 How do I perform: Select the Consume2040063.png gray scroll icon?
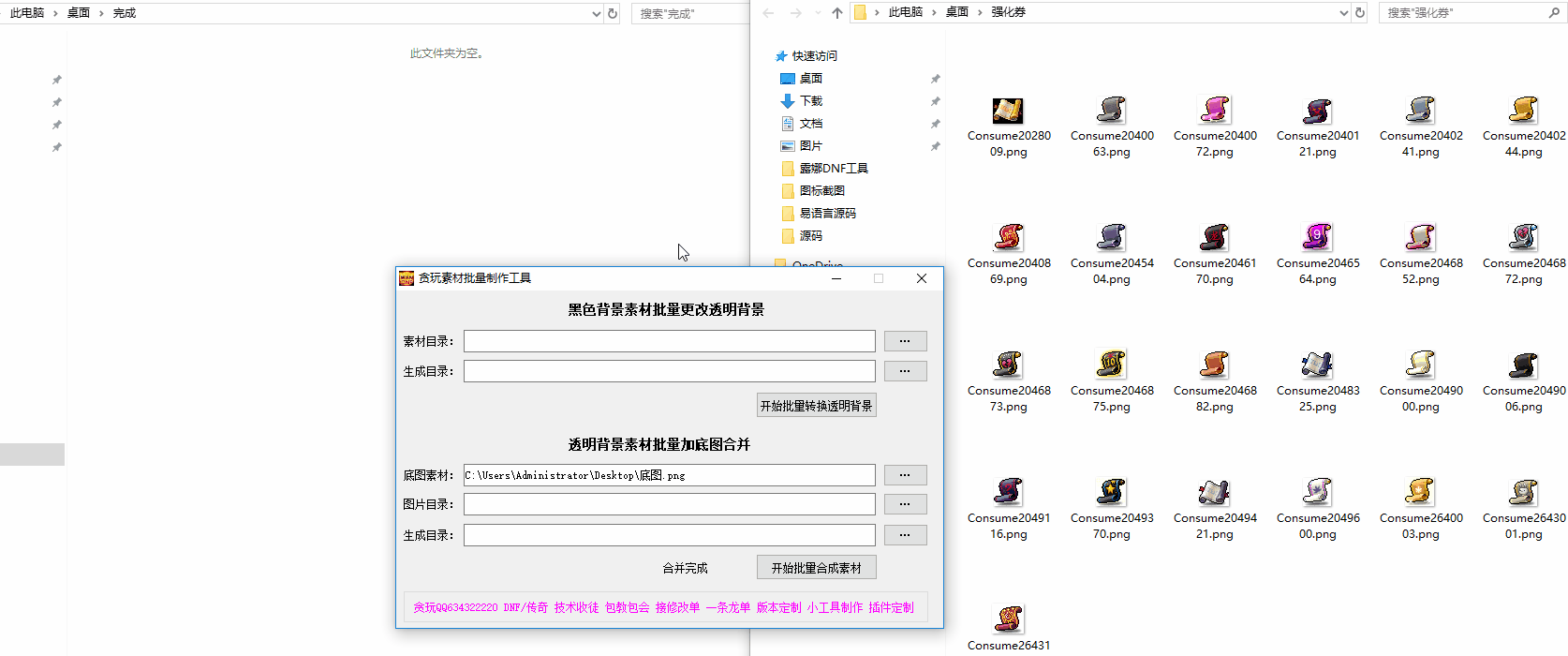[1111, 110]
